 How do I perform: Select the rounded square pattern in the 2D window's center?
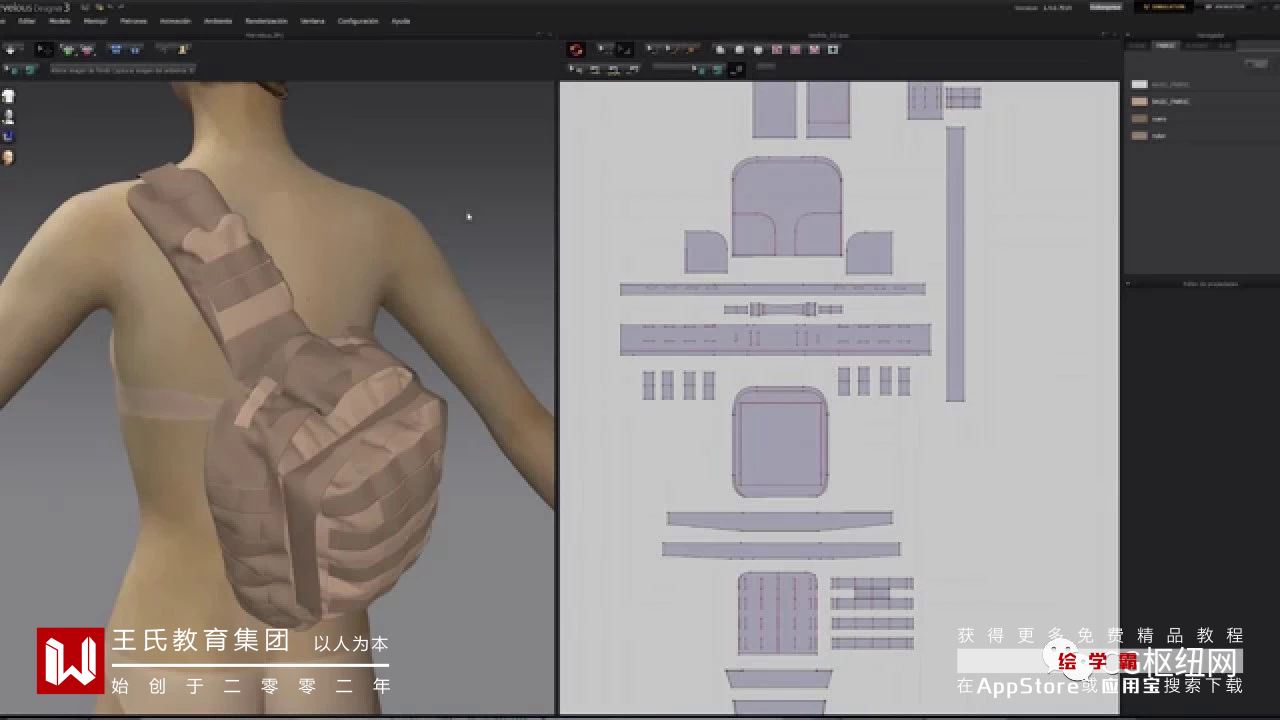(780, 442)
